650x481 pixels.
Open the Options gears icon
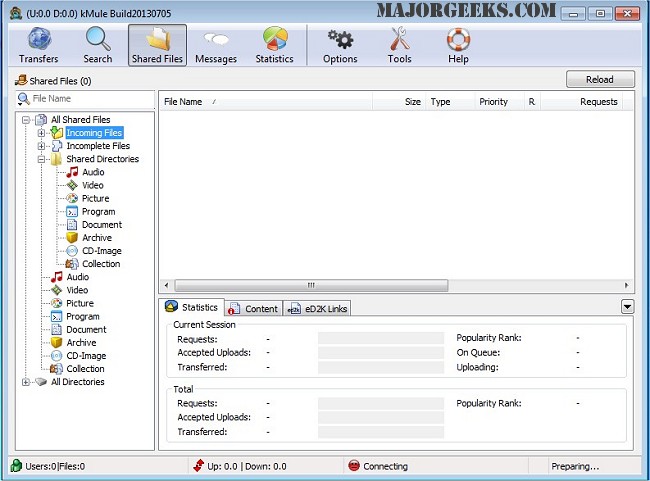coord(340,40)
